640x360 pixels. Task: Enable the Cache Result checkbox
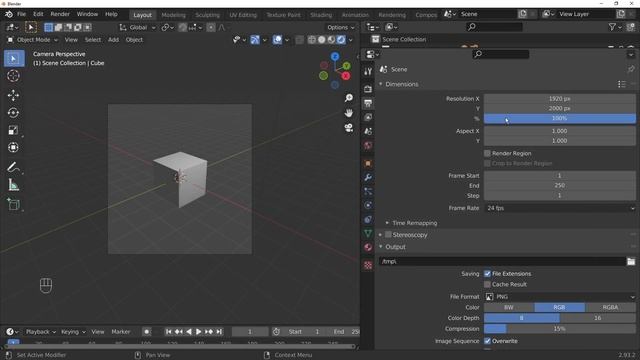point(487,284)
